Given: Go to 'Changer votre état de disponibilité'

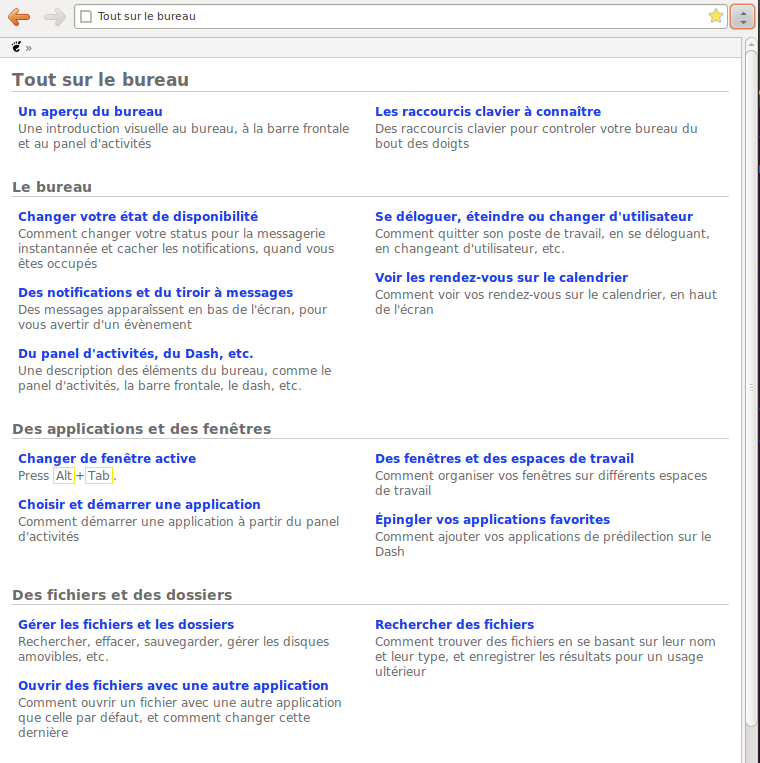Looking at the screenshot, I should pos(138,216).
